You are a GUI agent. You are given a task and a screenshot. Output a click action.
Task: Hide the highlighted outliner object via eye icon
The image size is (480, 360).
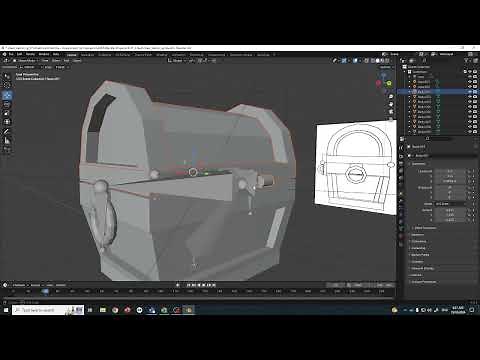[470, 92]
